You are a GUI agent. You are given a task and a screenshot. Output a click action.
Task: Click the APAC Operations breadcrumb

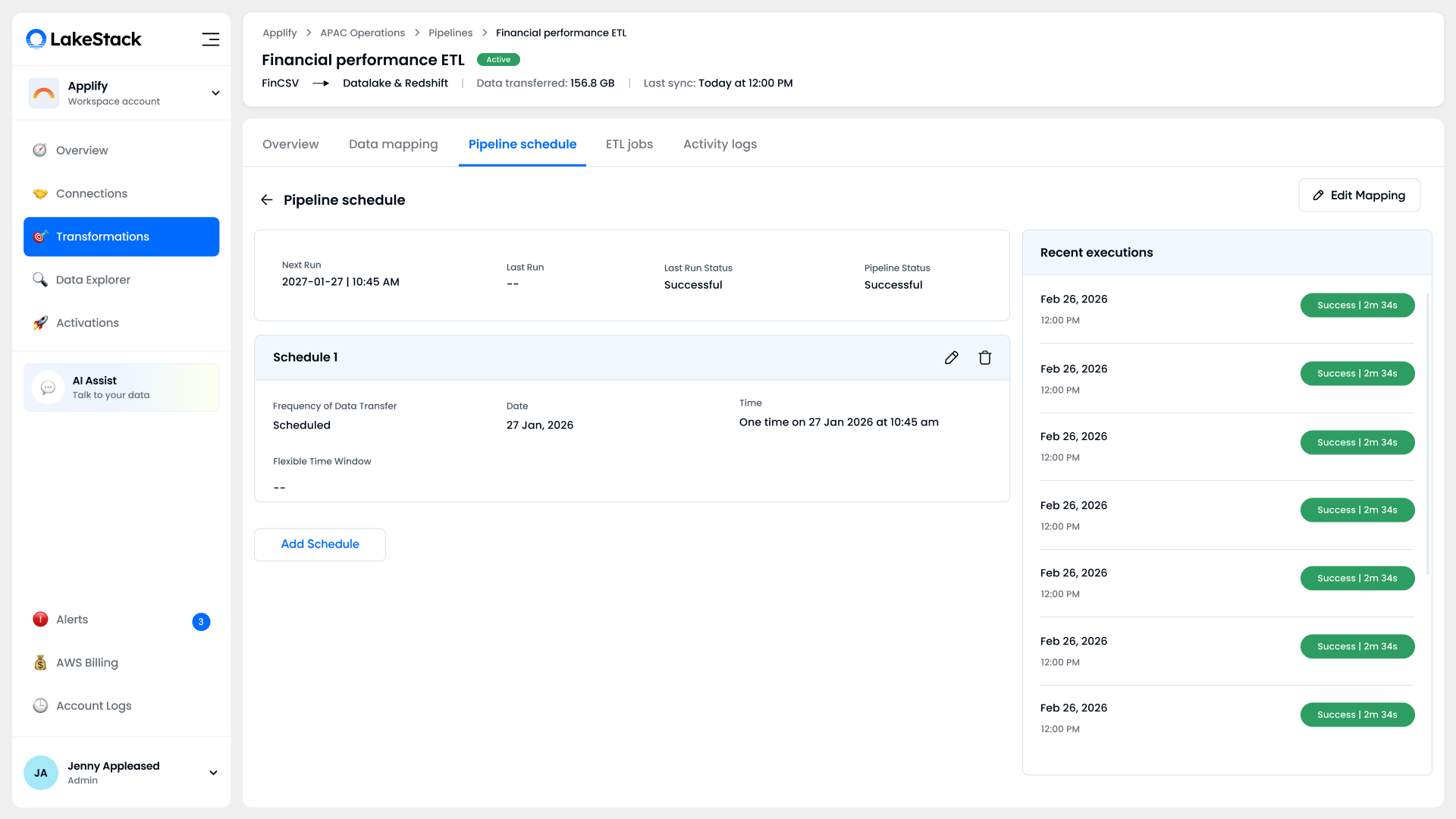362,33
